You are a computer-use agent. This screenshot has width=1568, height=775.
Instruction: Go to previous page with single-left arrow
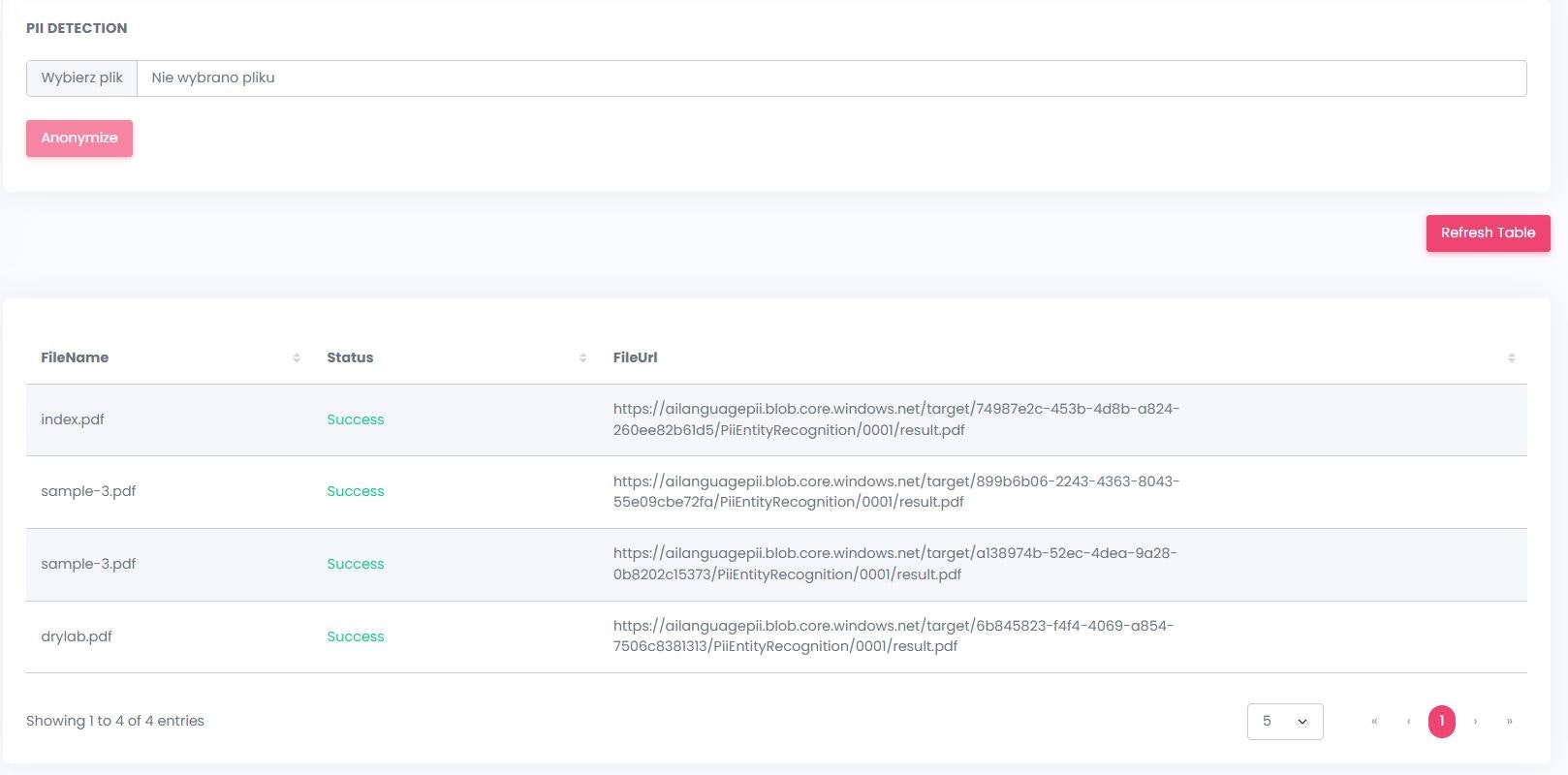(x=1408, y=722)
